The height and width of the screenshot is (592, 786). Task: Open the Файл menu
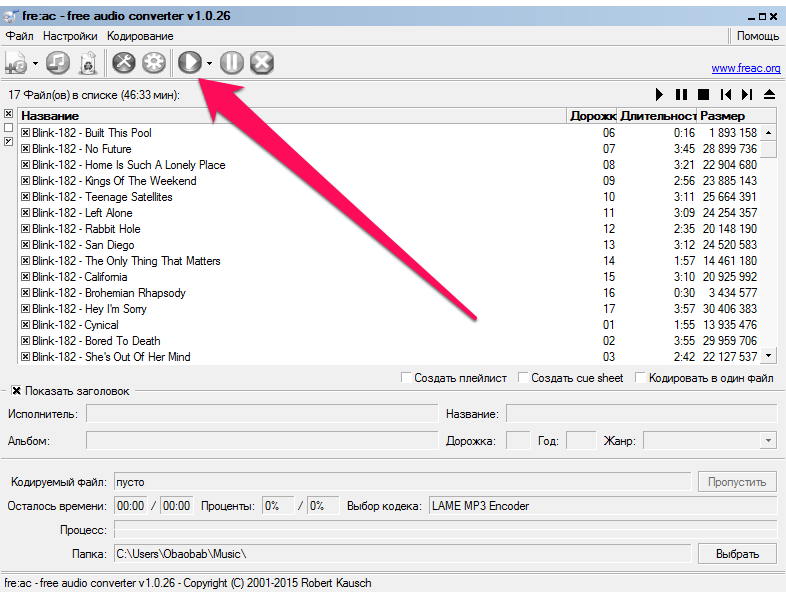coord(19,36)
